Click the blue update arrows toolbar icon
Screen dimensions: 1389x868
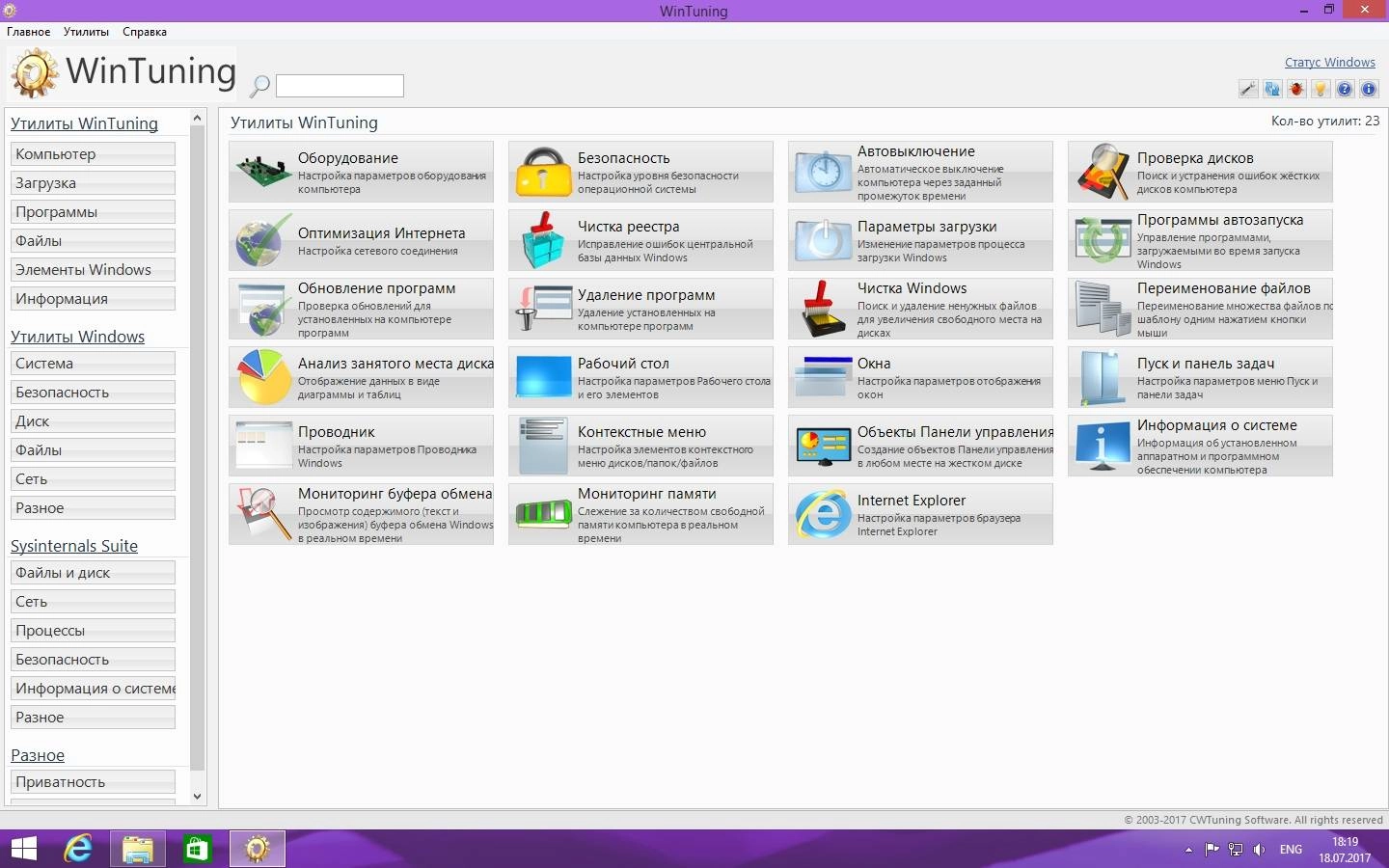click(x=1272, y=89)
